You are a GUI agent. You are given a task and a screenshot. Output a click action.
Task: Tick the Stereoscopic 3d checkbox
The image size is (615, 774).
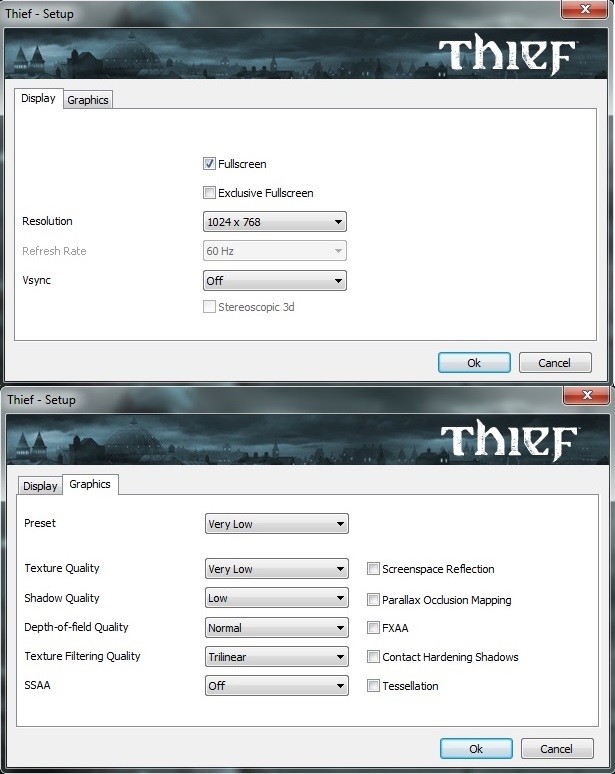tap(209, 307)
